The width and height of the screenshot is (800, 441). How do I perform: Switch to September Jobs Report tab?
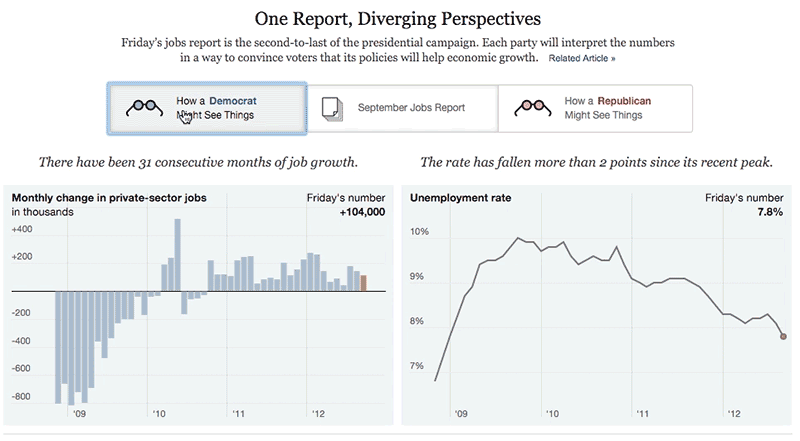click(x=403, y=108)
